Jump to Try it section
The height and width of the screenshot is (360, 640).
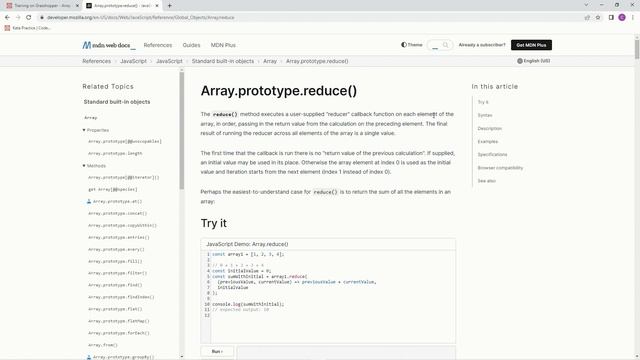tap(483, 102)
